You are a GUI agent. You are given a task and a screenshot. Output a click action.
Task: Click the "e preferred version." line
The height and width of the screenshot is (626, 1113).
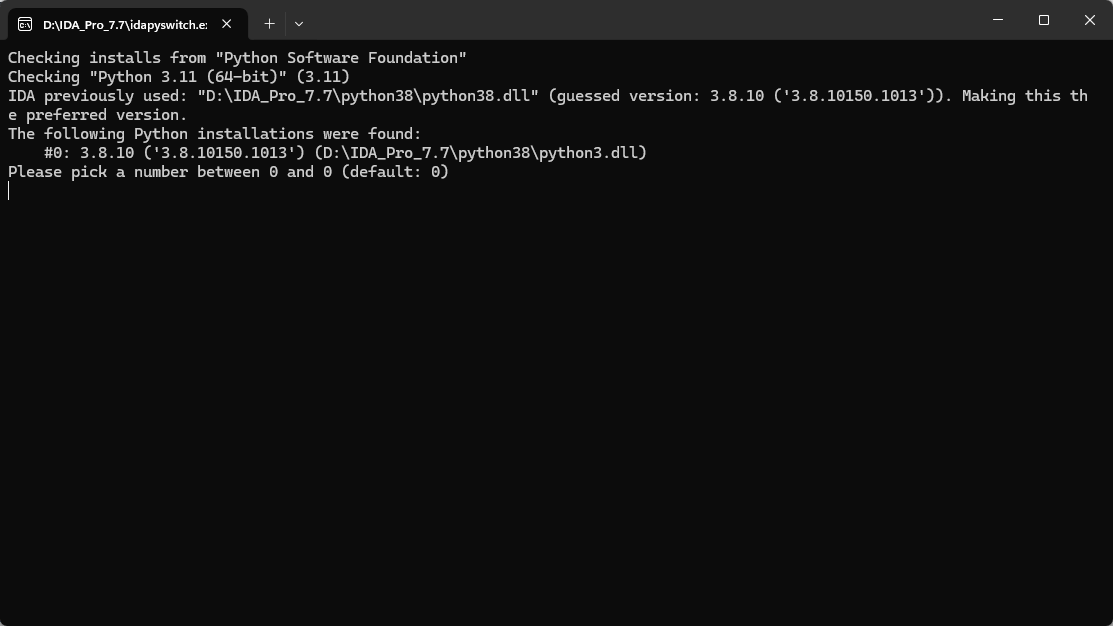(97, 115)
